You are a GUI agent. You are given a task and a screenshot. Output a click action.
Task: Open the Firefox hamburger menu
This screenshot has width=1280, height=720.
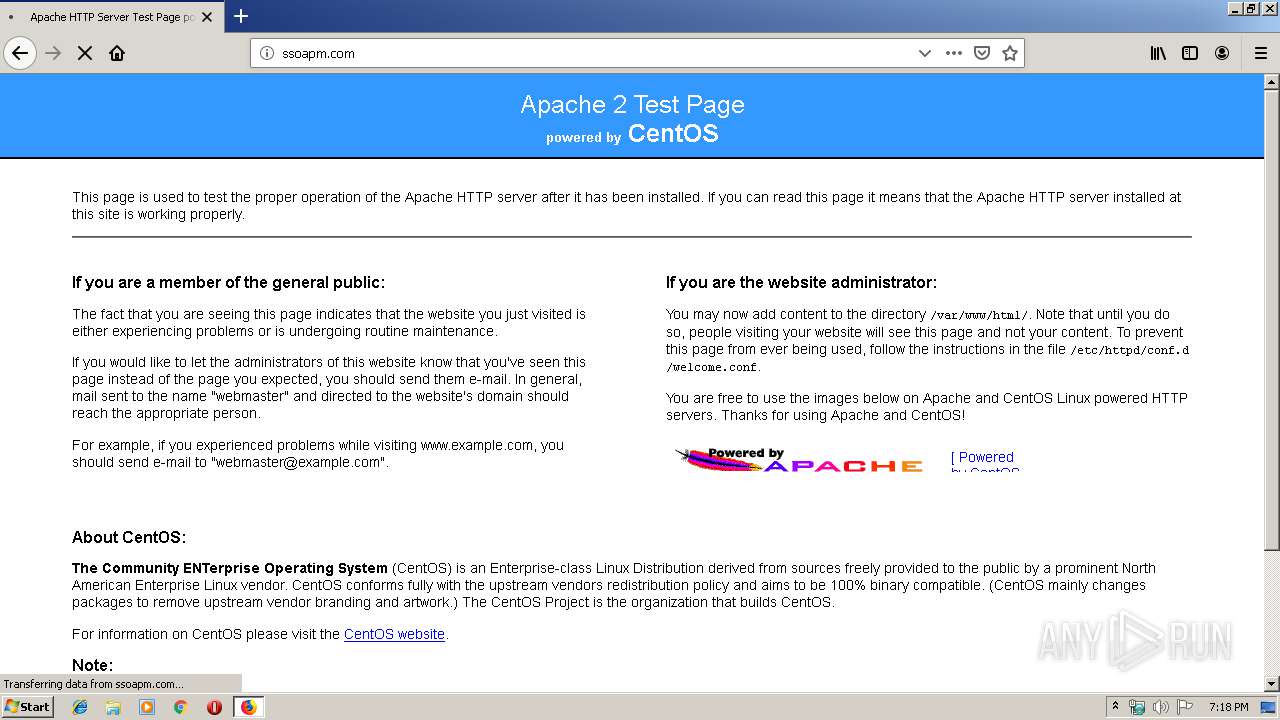pos(1260,53)
